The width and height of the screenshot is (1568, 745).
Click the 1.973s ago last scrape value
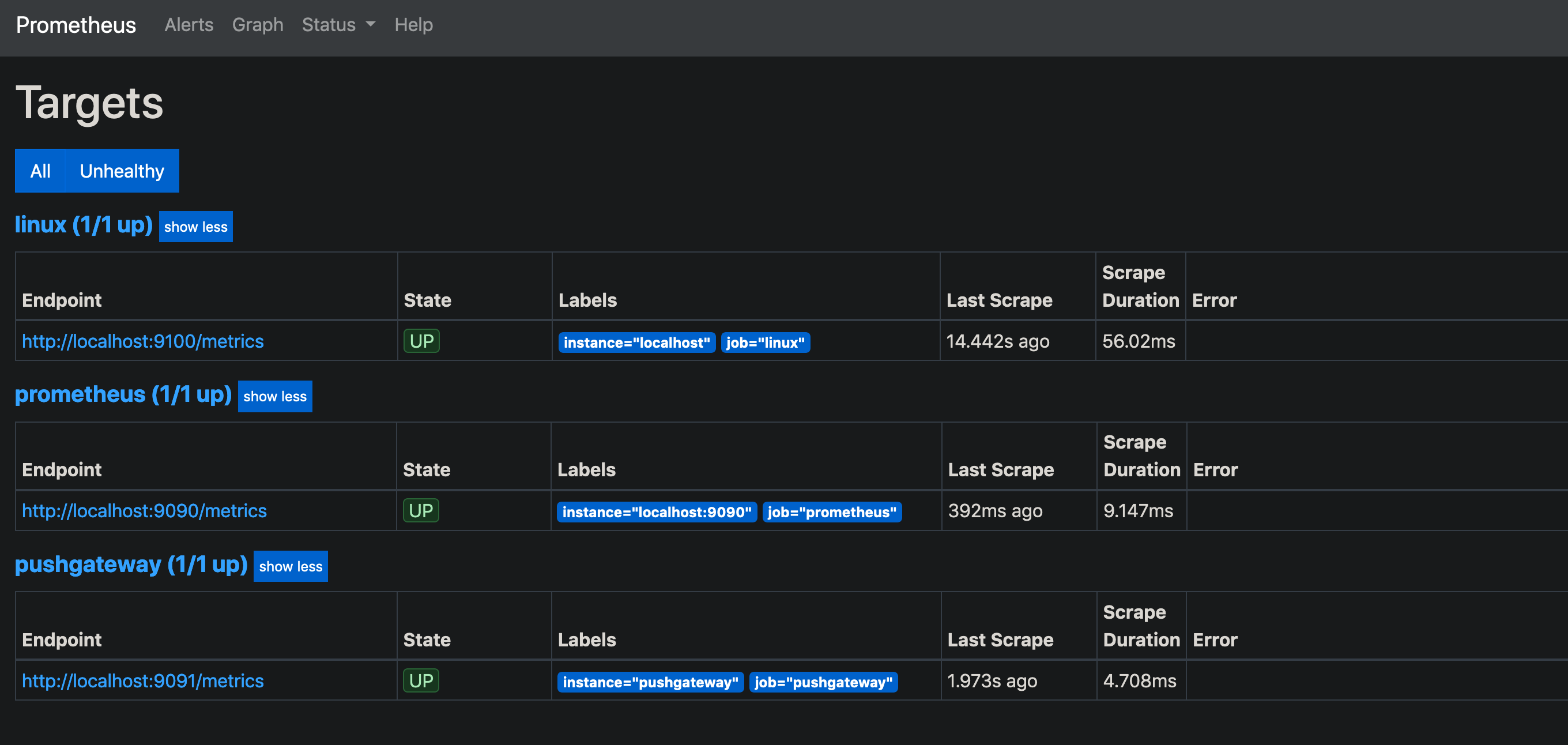click(992, 680)
